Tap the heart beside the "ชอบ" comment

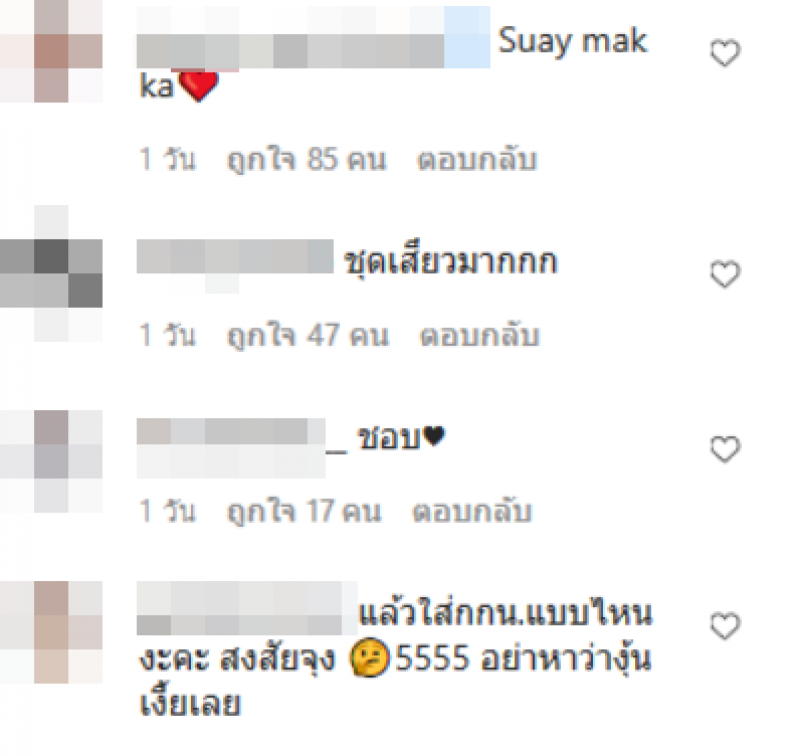[x=725, y=449]
